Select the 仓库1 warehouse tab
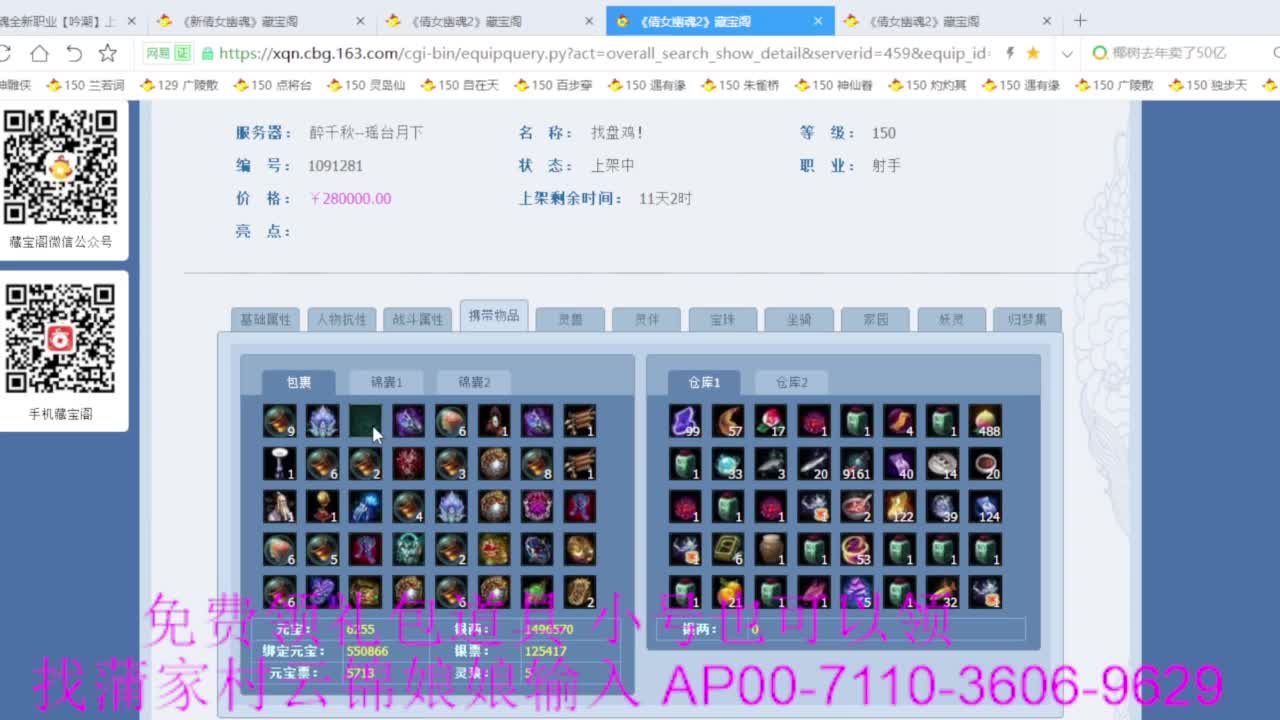Viewport: 1280px width, 720px height. 704,382
